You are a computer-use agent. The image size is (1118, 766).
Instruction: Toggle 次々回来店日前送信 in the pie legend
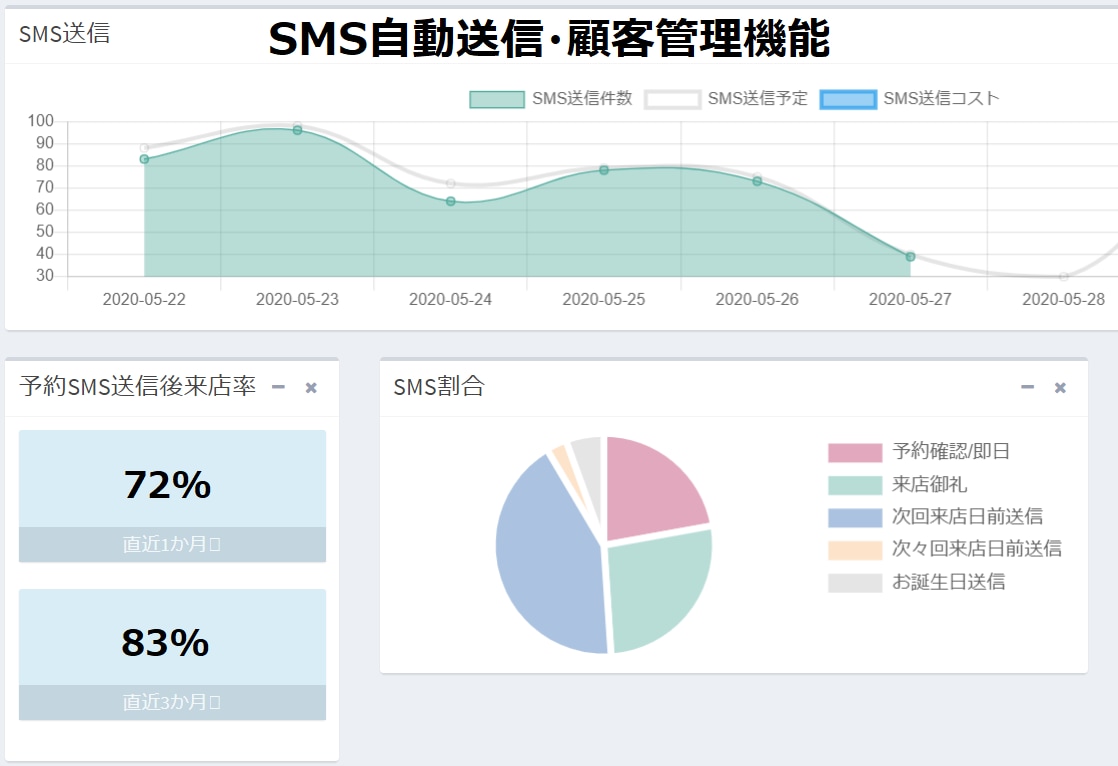945,548
